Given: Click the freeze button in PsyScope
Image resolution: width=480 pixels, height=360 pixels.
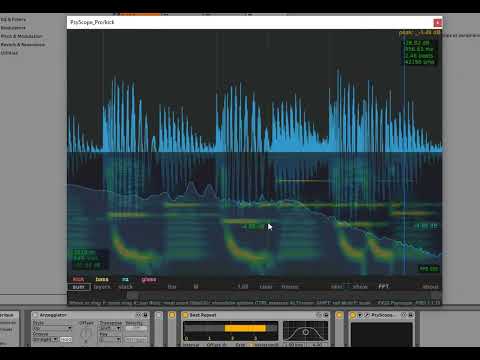Looking at the screenshot, I should (290, 287).
